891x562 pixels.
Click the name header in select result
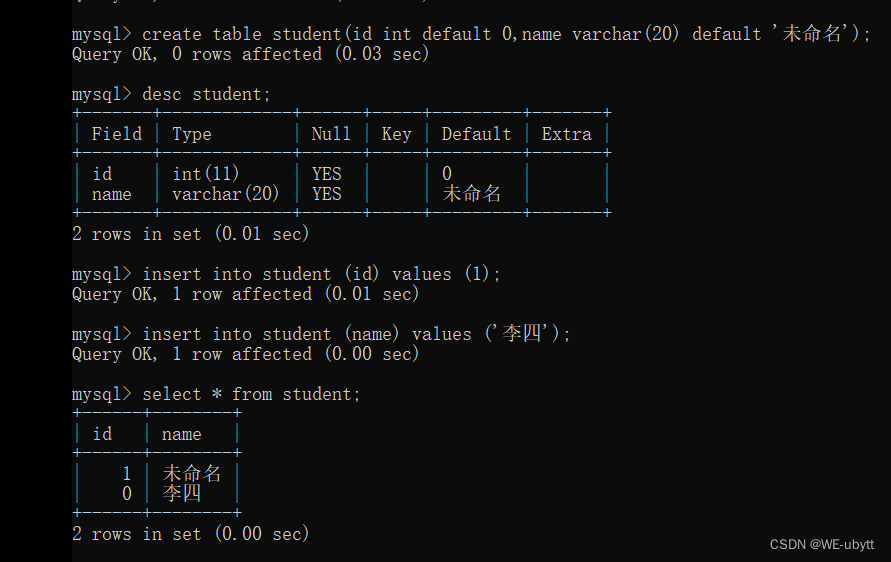pos(181,434)
